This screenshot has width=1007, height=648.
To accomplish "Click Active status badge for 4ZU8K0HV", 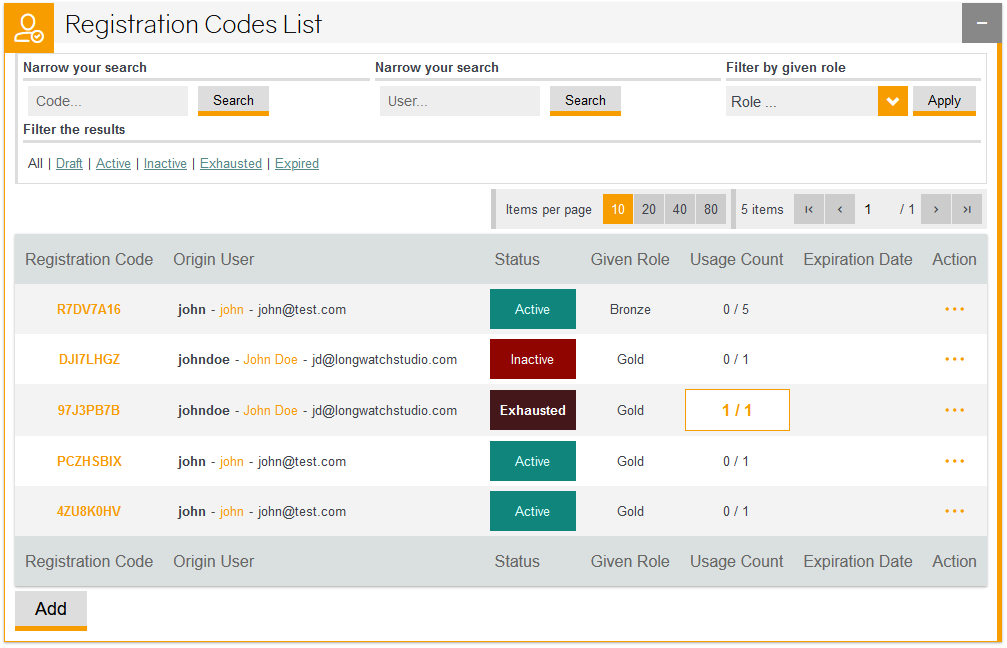I will pos(532,511).
